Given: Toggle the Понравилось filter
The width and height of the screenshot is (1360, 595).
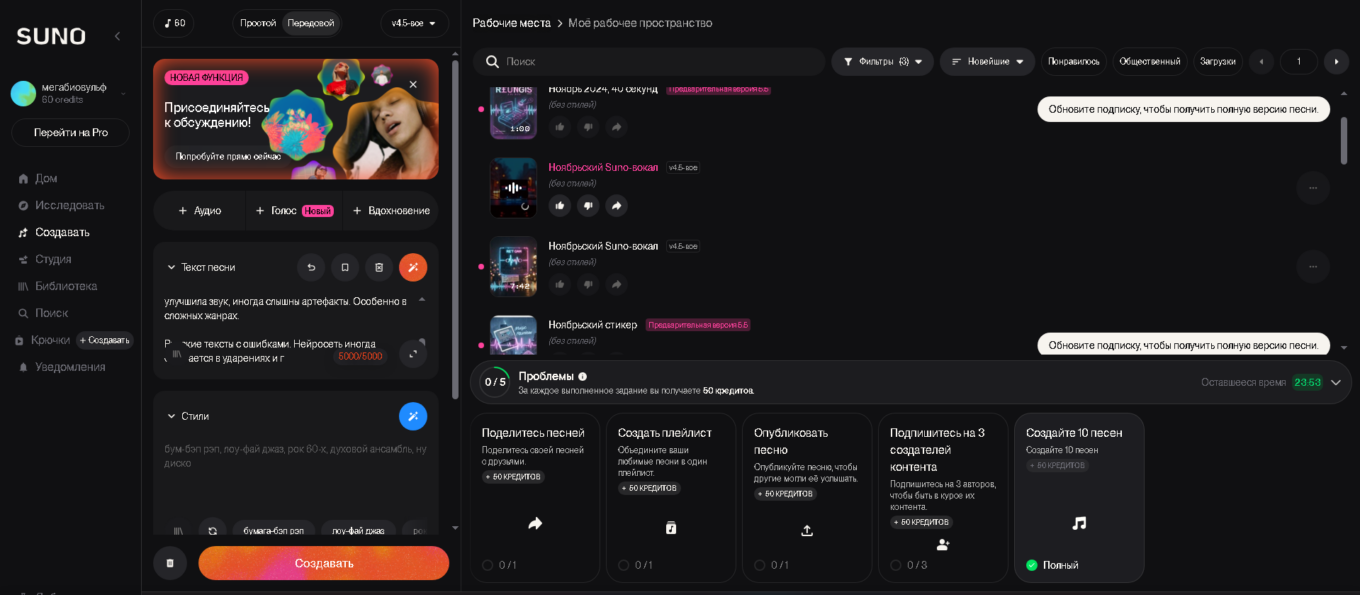Looking at the screenshot, I should [1074, 61].
